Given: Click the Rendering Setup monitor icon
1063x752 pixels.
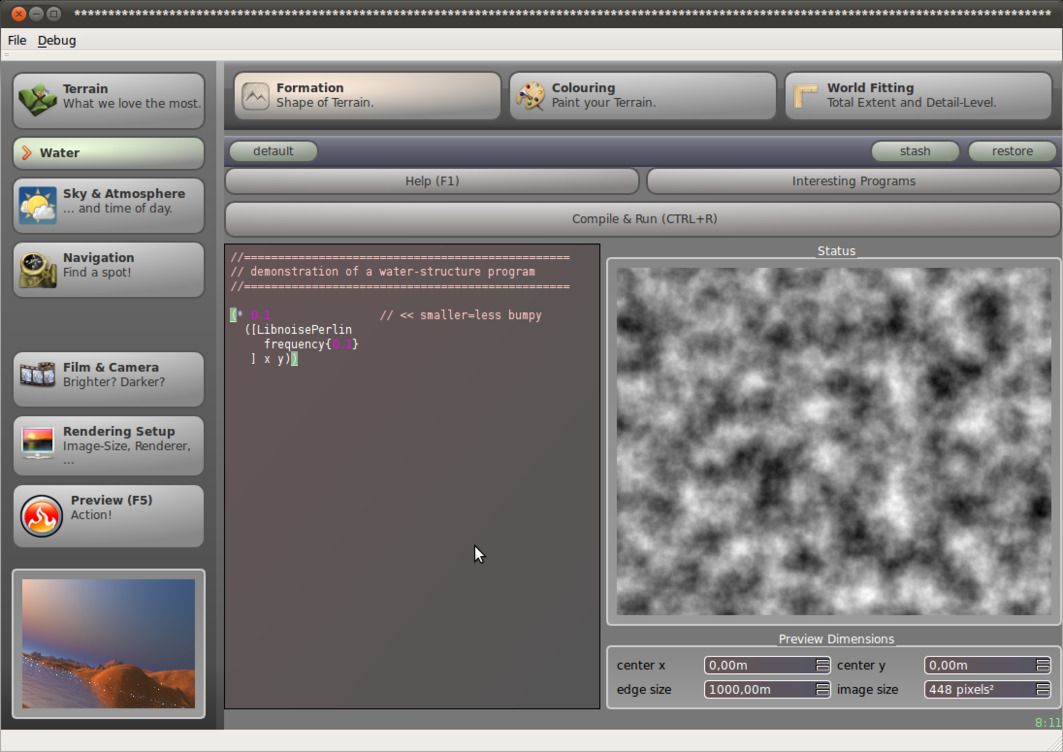Looking at the screenshot, I should 38,441.
